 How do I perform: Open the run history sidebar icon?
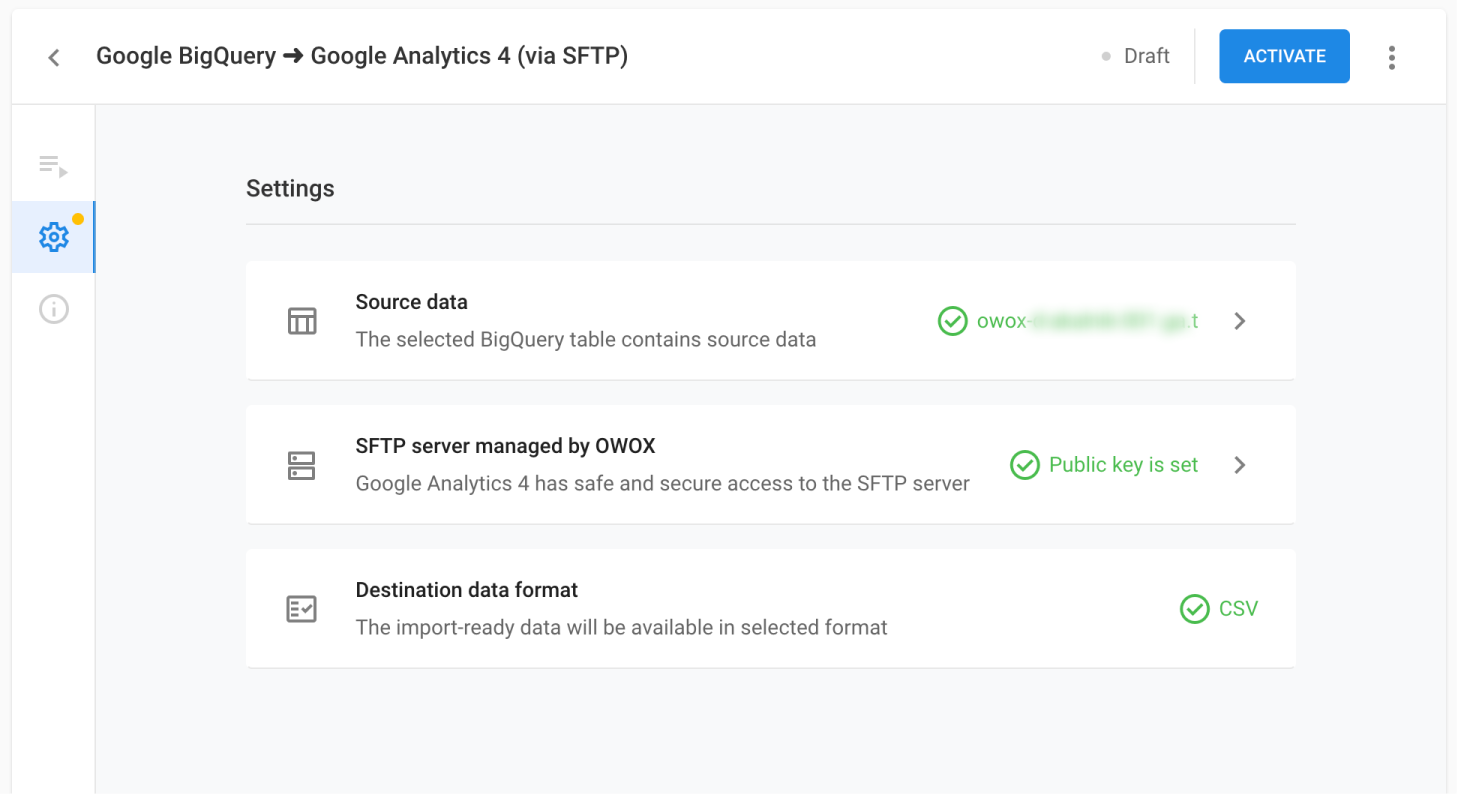pyautogui.click(x=53, y=166)
